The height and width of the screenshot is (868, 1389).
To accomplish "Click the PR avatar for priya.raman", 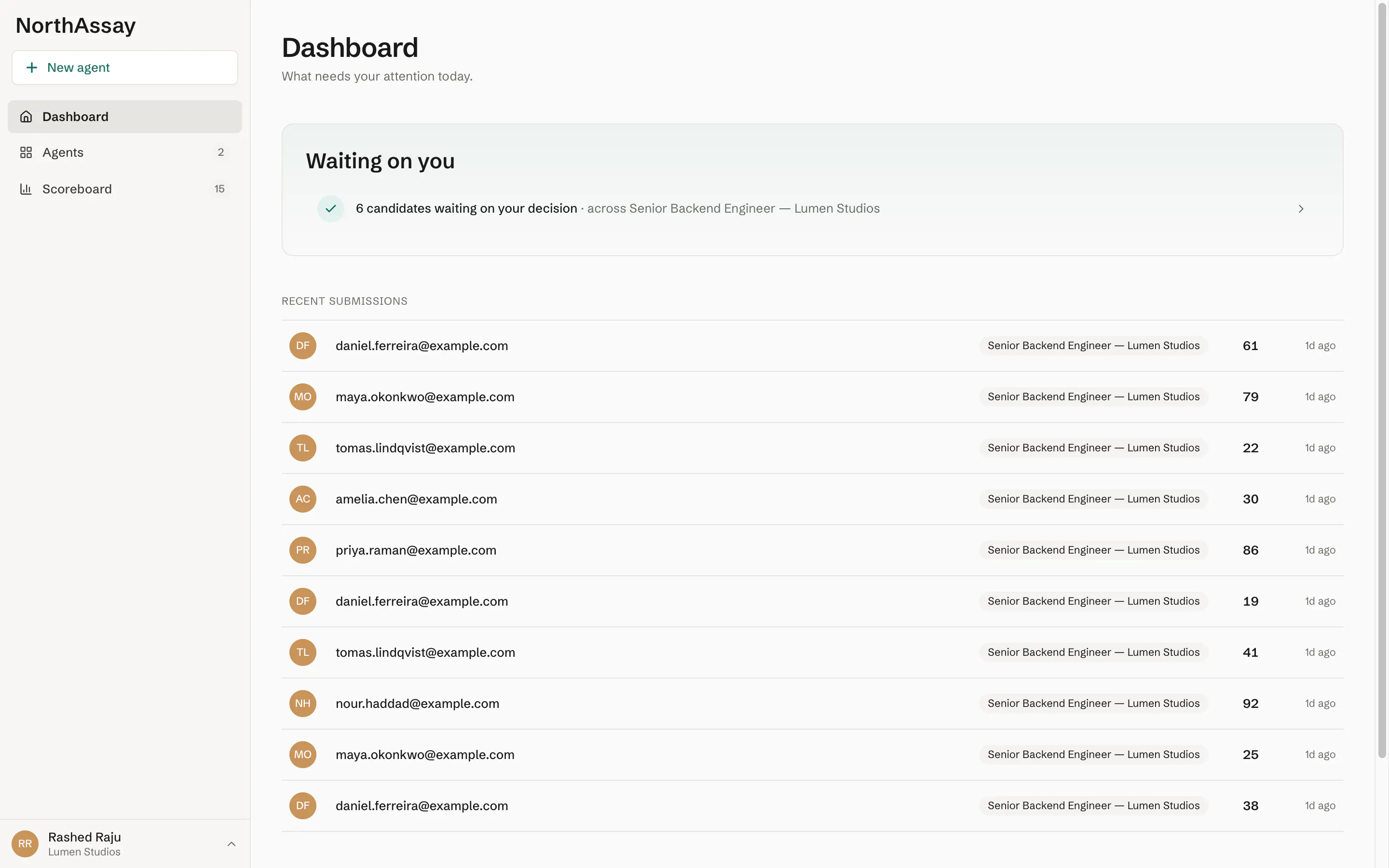I will point(302,550).
